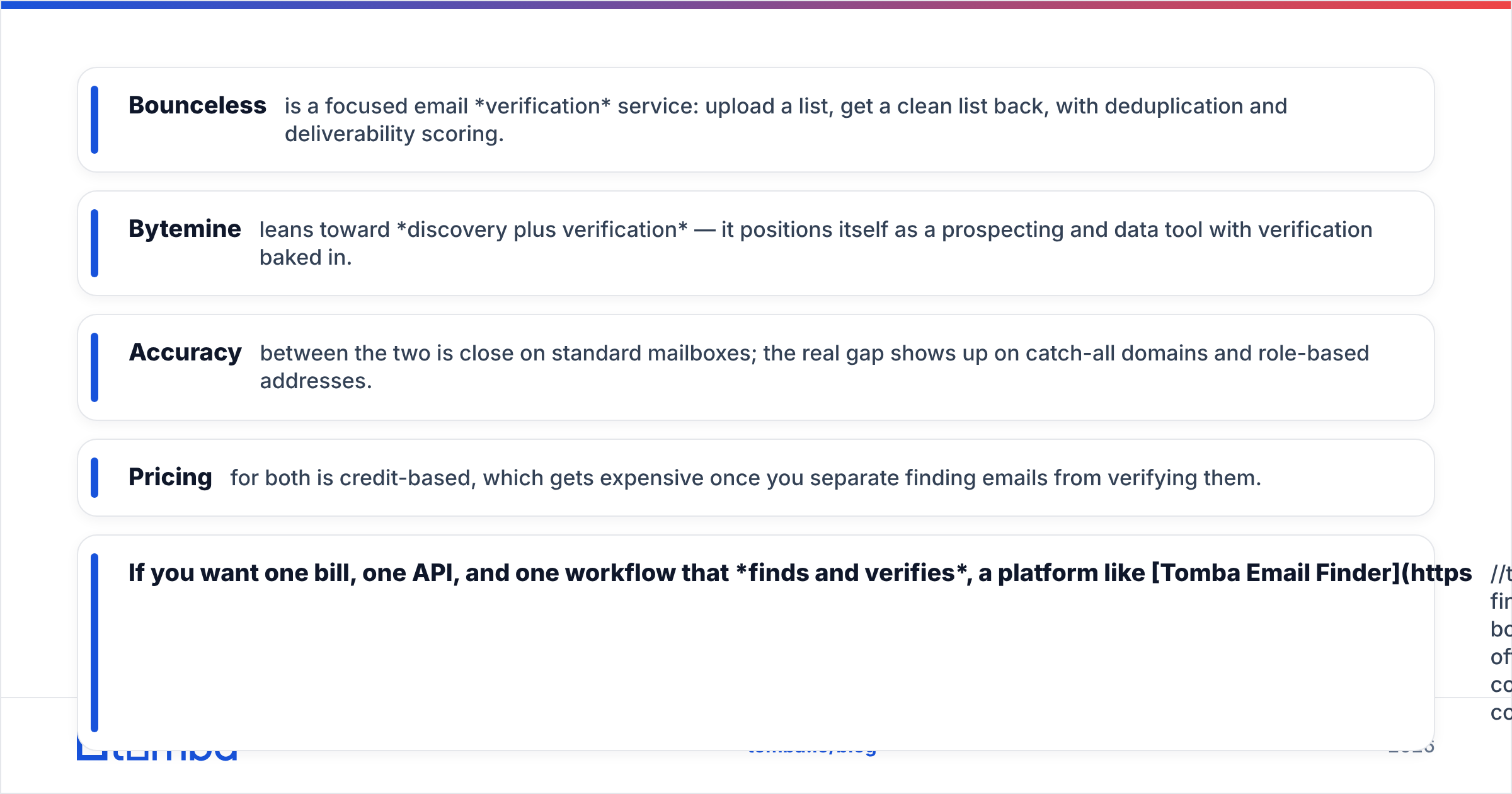Click the blue accent bar beside Pricing

click(94, 478)
